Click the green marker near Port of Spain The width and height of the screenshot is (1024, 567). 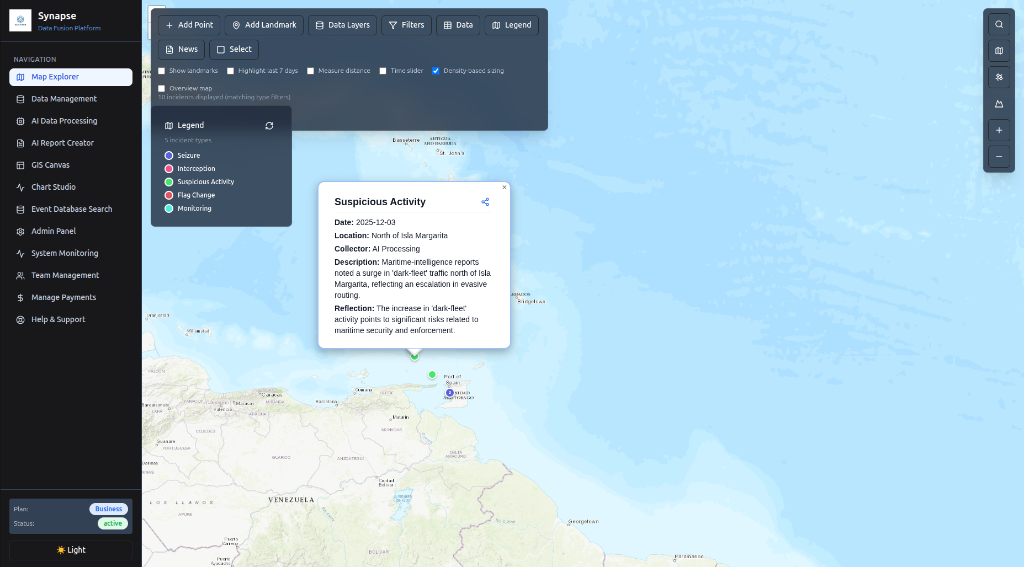[432, 375]
